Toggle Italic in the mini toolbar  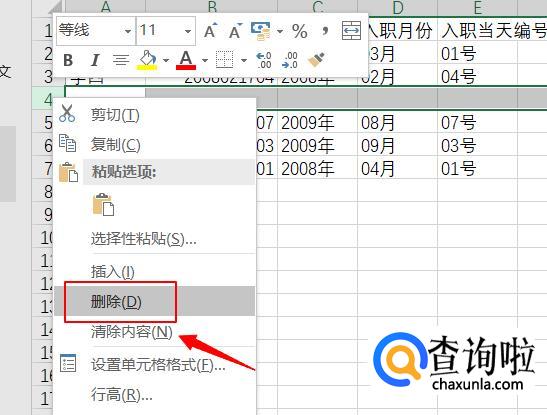[95, 60]
